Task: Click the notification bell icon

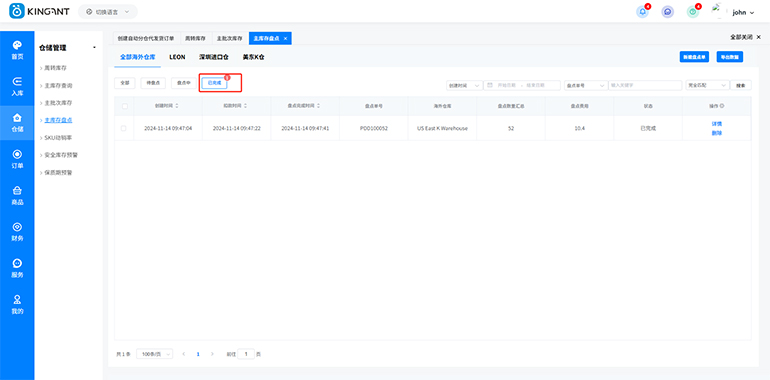Action: point(642,12)
